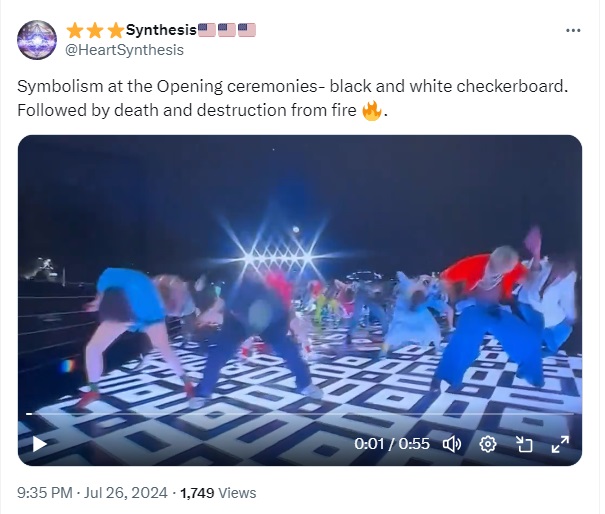The width and height of the screenshot is (605, 514).
Task: Expand video to fullscreen
Action: (560, 444)
